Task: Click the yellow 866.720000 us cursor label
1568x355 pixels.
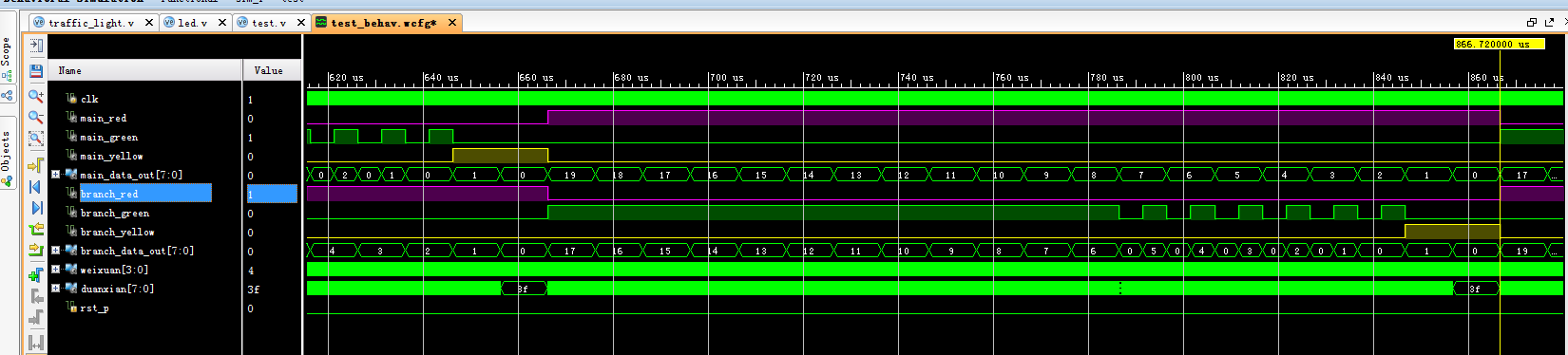Action: 1499,44
